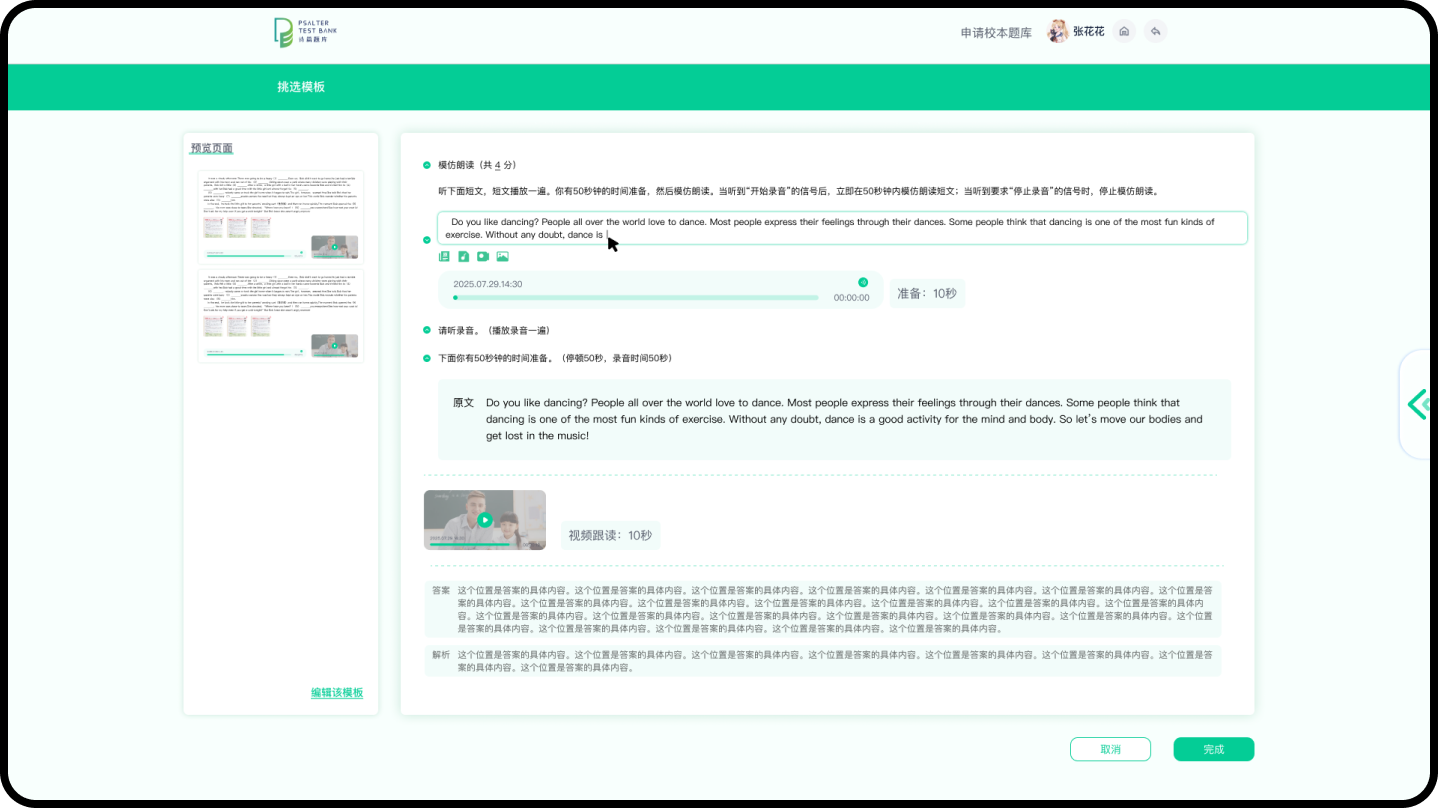Click the home icon in header
This screenshot has height=808, width=1438.
click(x=1124, y=32)
